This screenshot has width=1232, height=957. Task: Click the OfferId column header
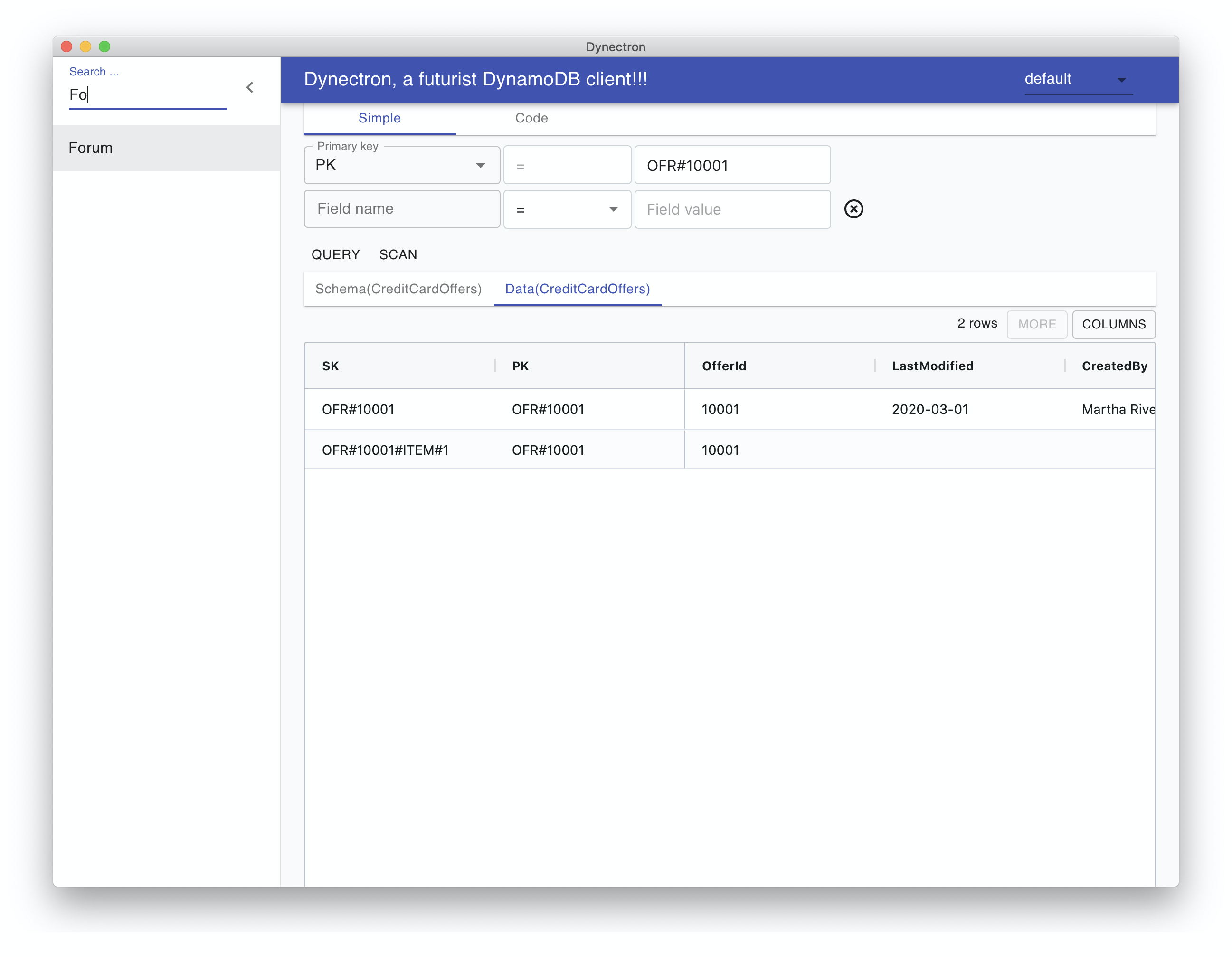pos(724,366)
